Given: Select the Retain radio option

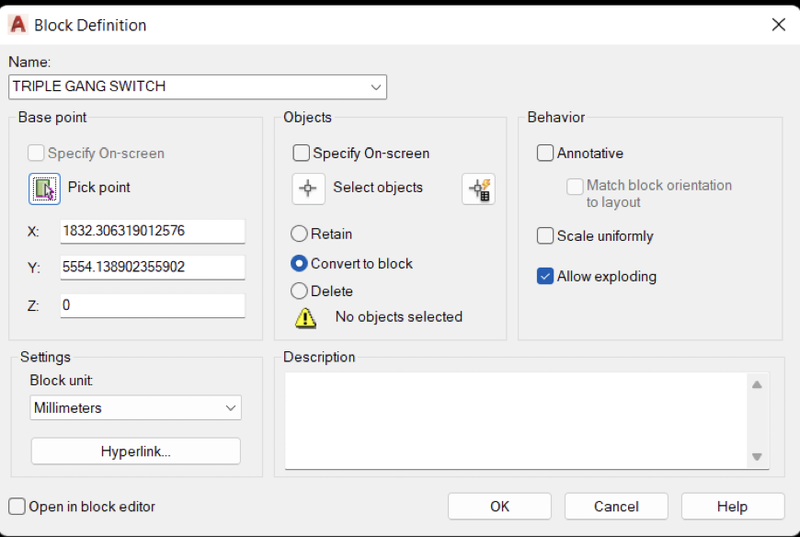Looking at the screenshot, I should tap(299, 234).
